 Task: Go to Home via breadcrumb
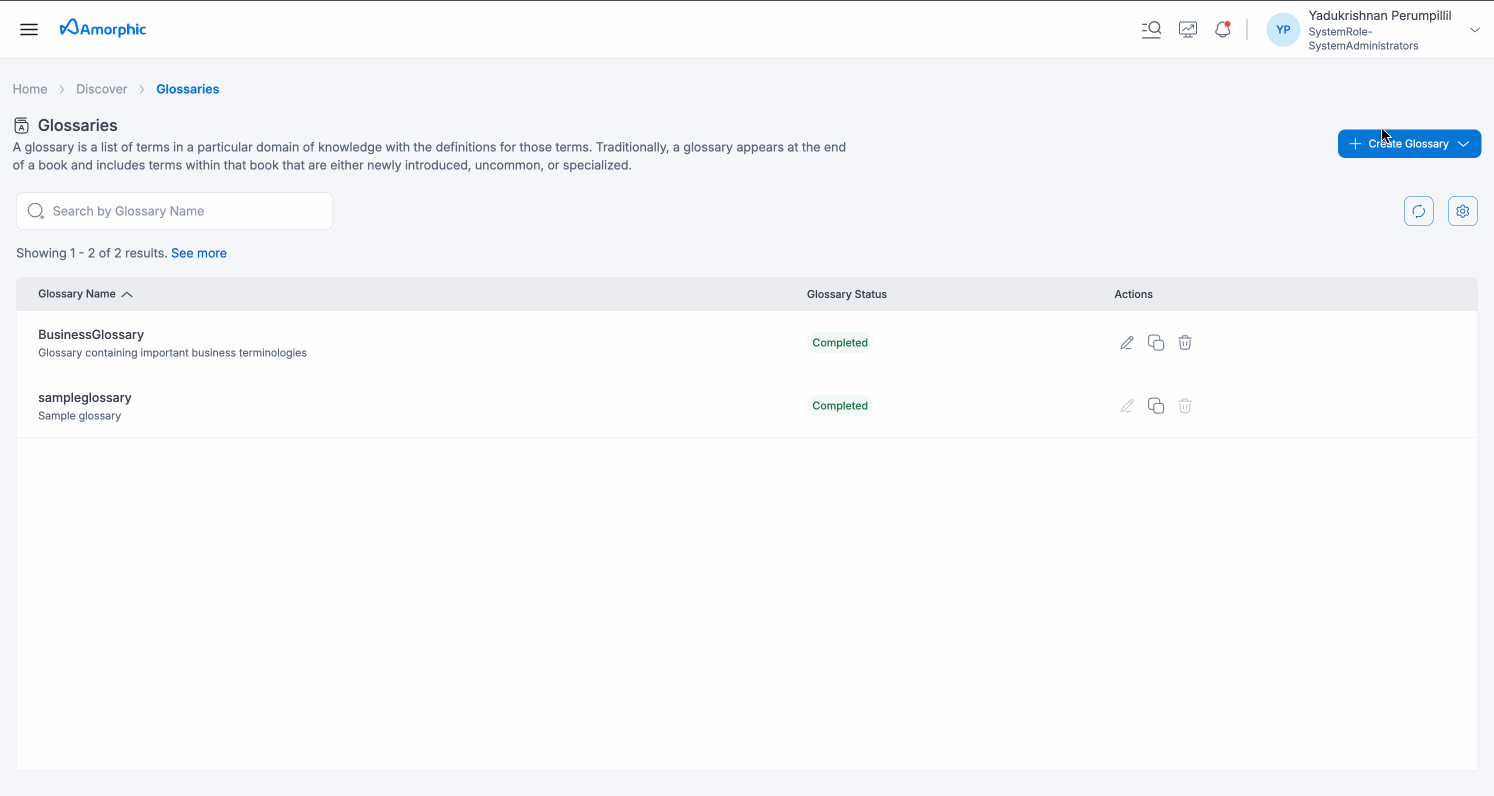pyautogui.click(x=30, y=89)
